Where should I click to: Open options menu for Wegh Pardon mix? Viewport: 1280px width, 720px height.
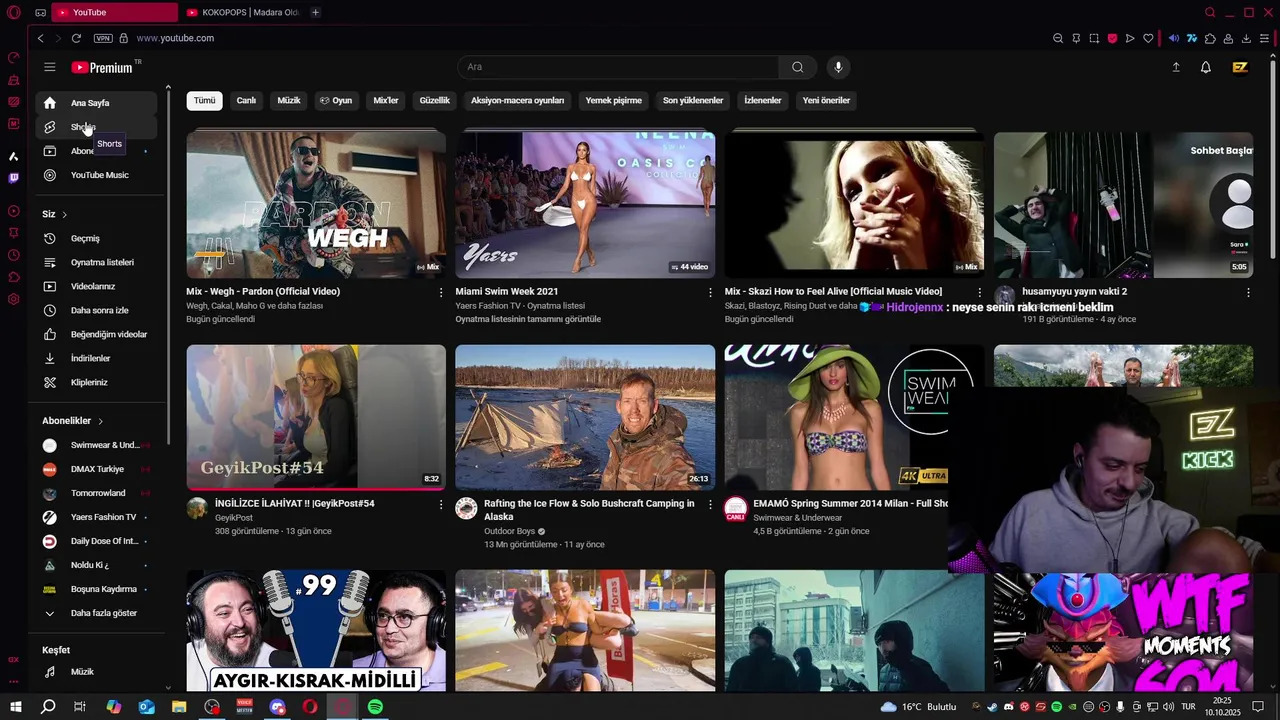pyautogui.click(x=441, y=292)
